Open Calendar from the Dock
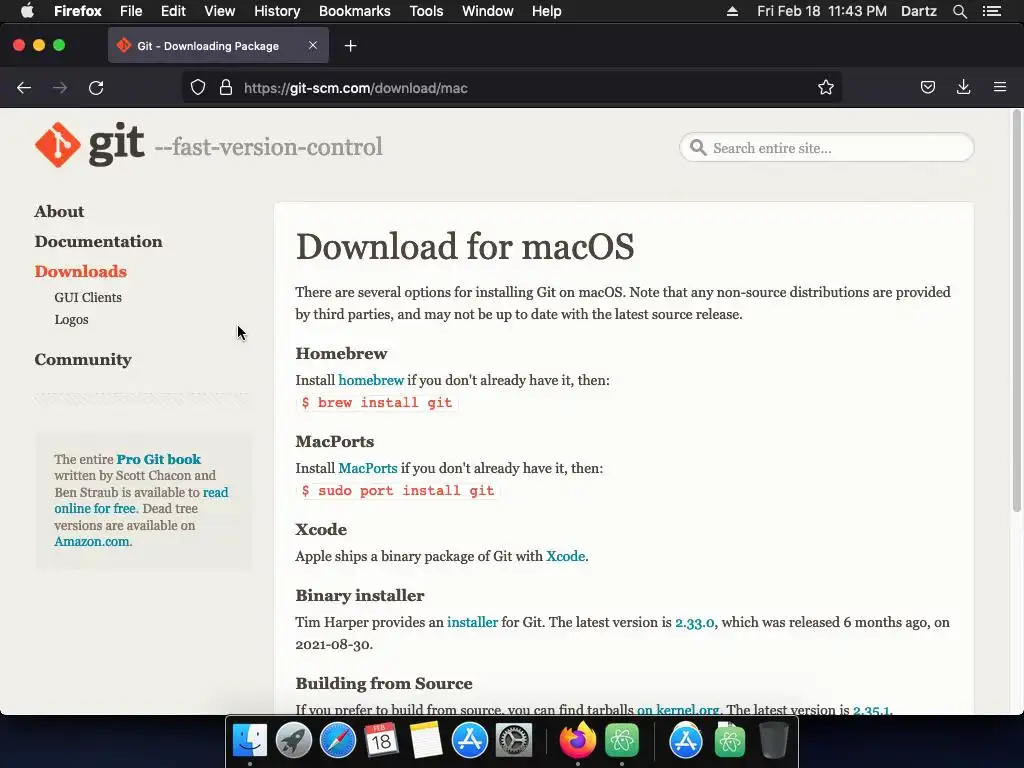 coord(381,741)
